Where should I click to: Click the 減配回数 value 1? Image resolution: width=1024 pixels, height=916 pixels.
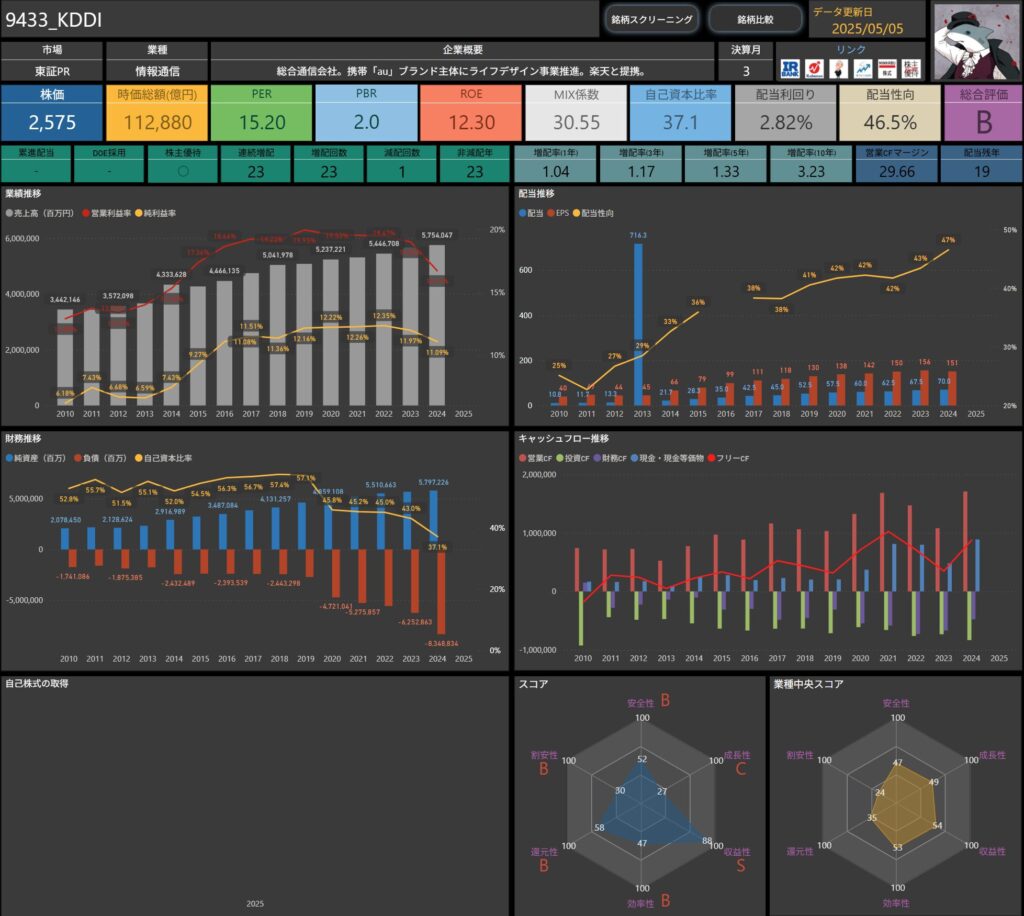[402, 172]
